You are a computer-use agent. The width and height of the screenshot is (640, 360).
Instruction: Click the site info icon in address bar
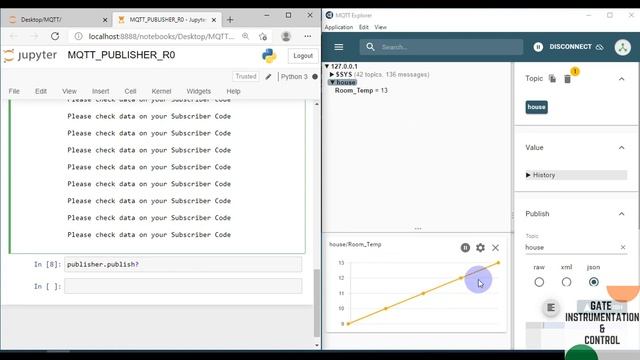[x=78, y=36]
